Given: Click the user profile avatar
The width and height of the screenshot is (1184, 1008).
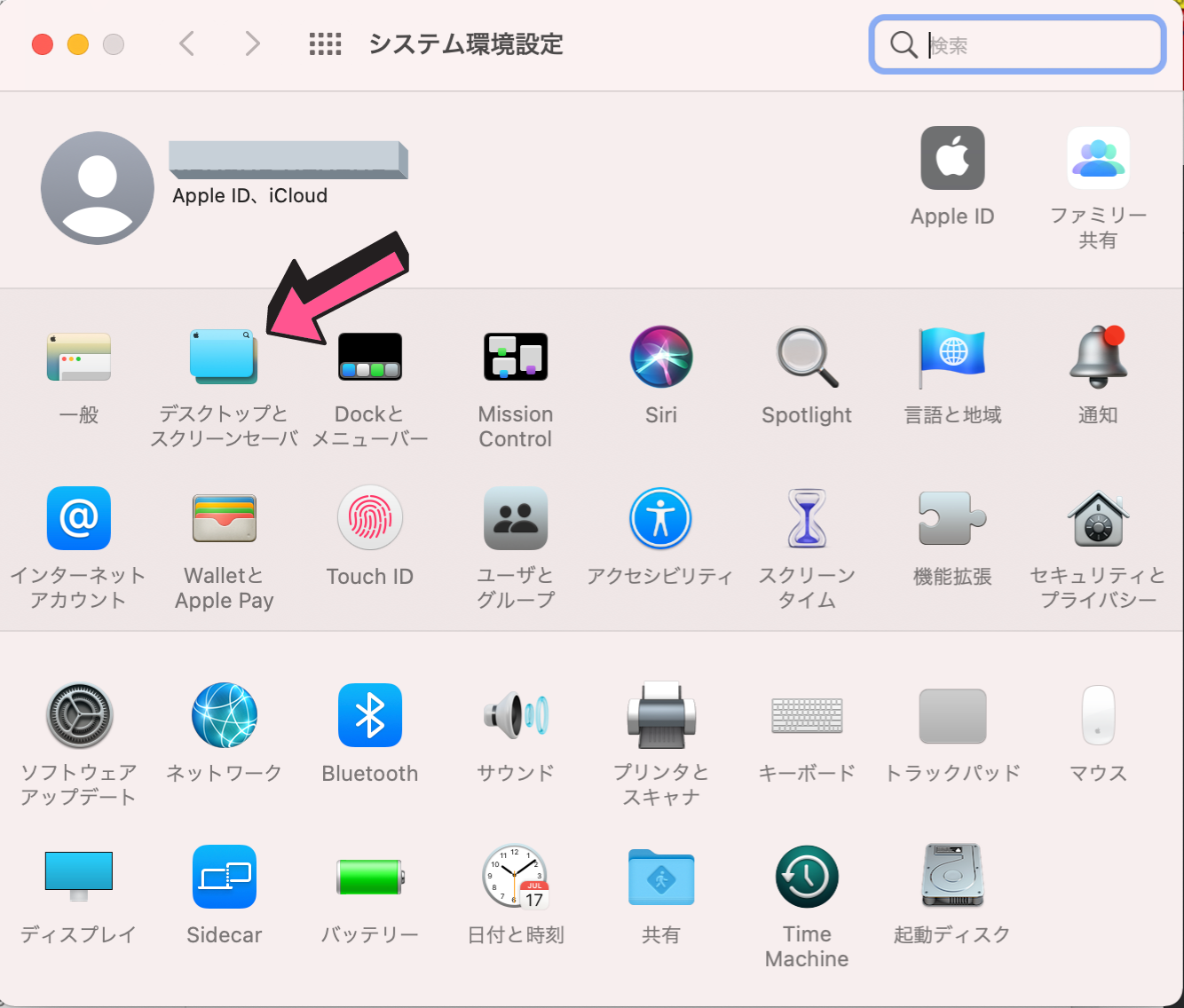Looking at the screenshot, I should [98, 188].
